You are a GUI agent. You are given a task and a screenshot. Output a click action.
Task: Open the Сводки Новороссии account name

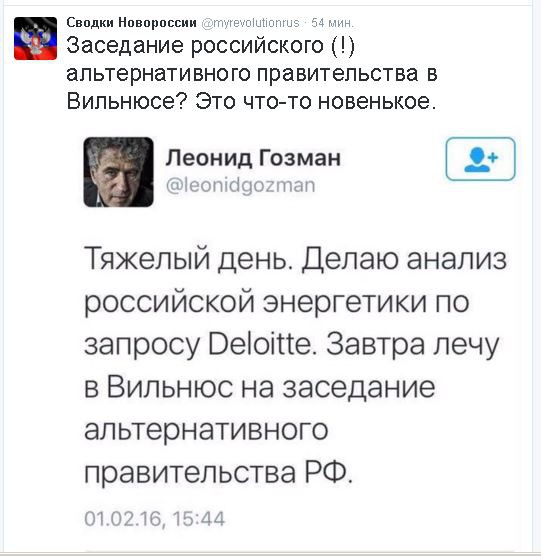click(132, 23)
